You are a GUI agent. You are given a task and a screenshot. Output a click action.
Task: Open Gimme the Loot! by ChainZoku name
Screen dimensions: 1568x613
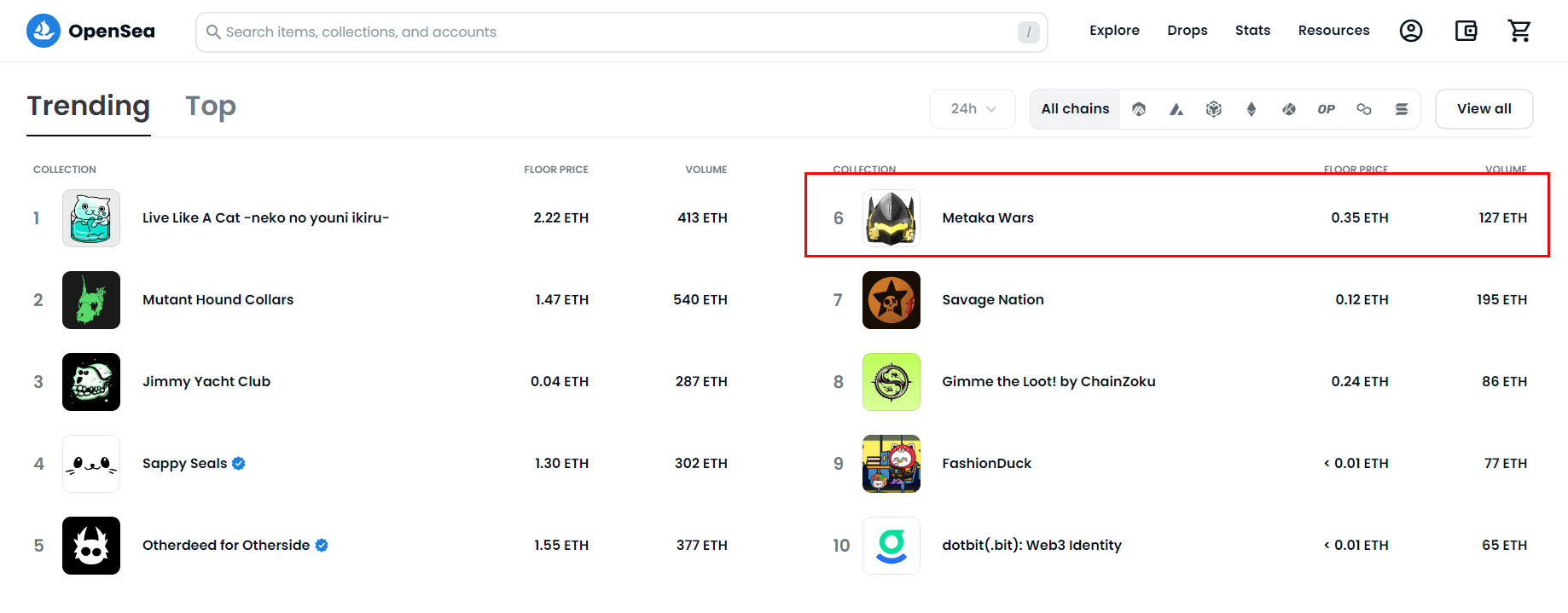1048,382
